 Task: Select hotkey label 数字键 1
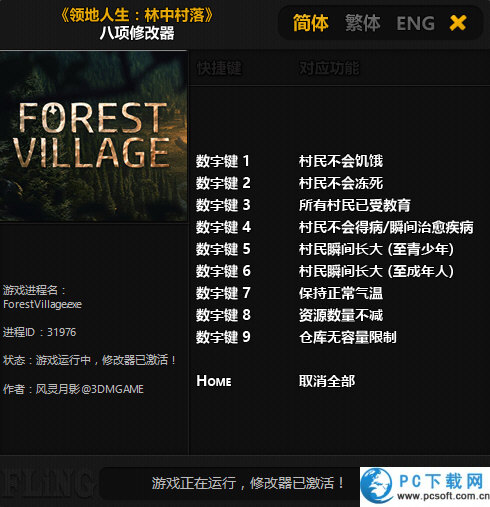223,161
